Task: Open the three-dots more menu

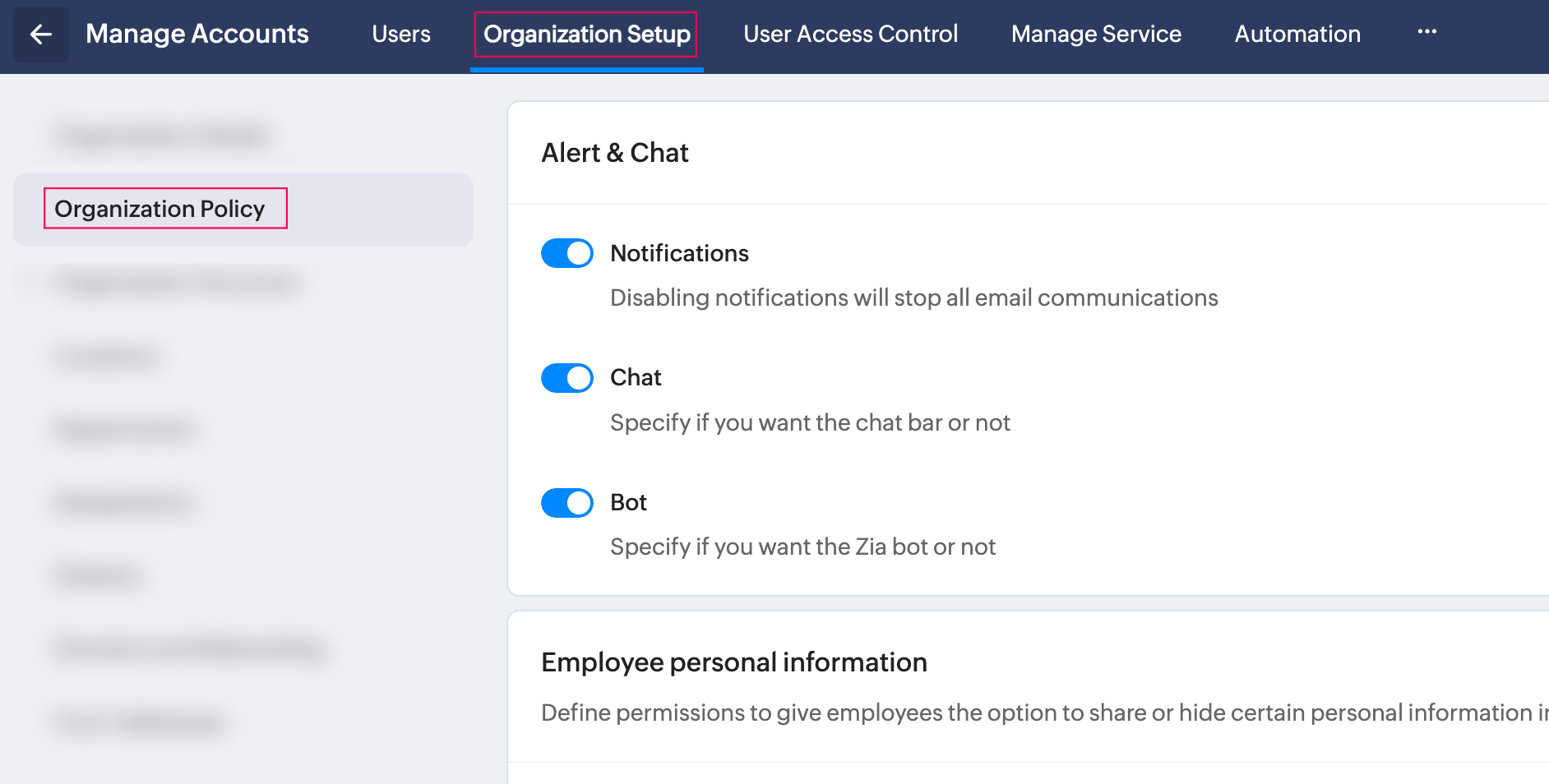Action: click(1426, 32)
